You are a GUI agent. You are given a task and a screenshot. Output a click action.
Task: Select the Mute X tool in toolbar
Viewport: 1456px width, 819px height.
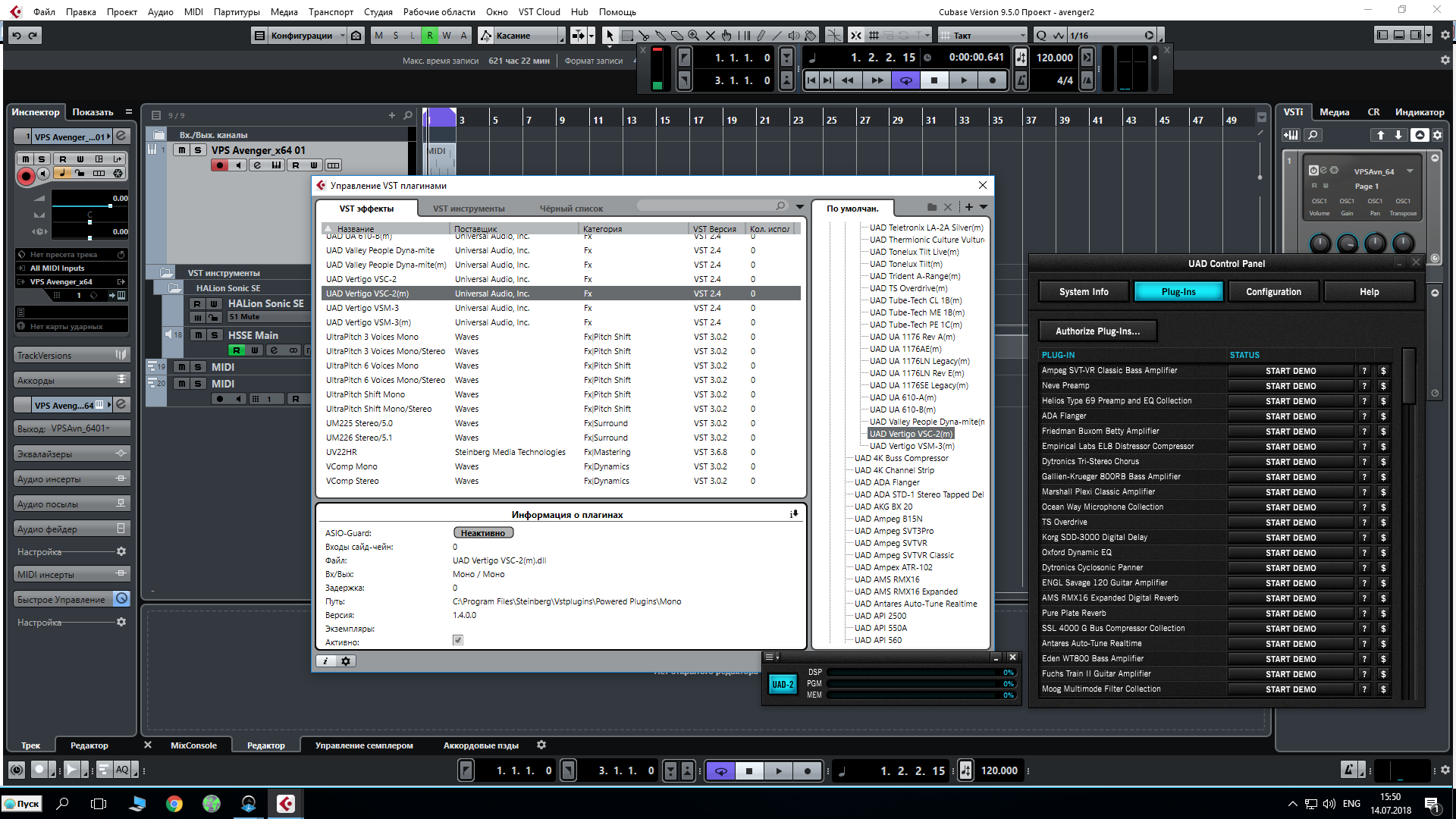[711, 36]
